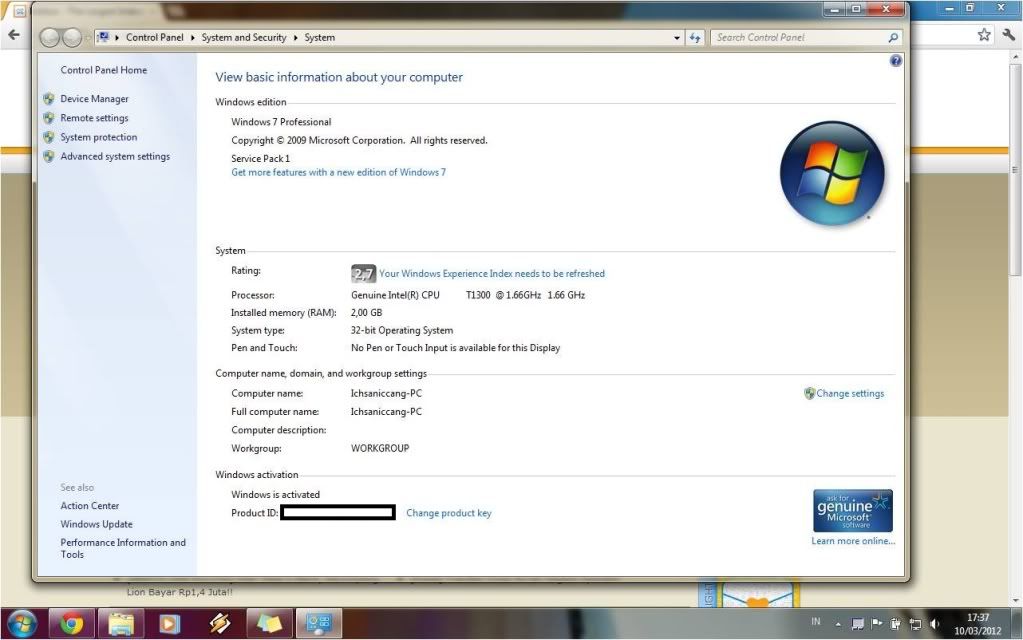Click the Windows is activated text

coord(275,495)
